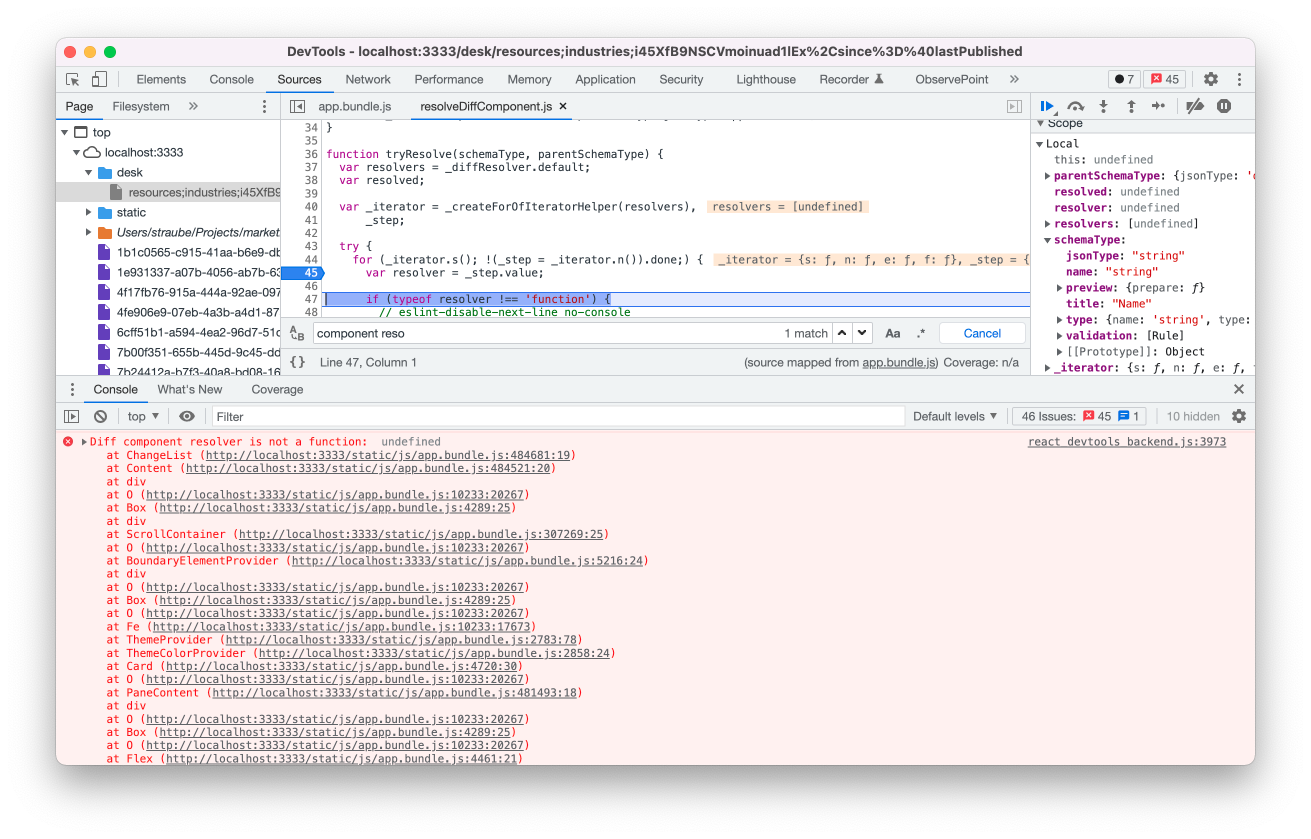Screen dimensions: 1311x839
Task: Open the Elements panel tab
Action: (161, 79)
